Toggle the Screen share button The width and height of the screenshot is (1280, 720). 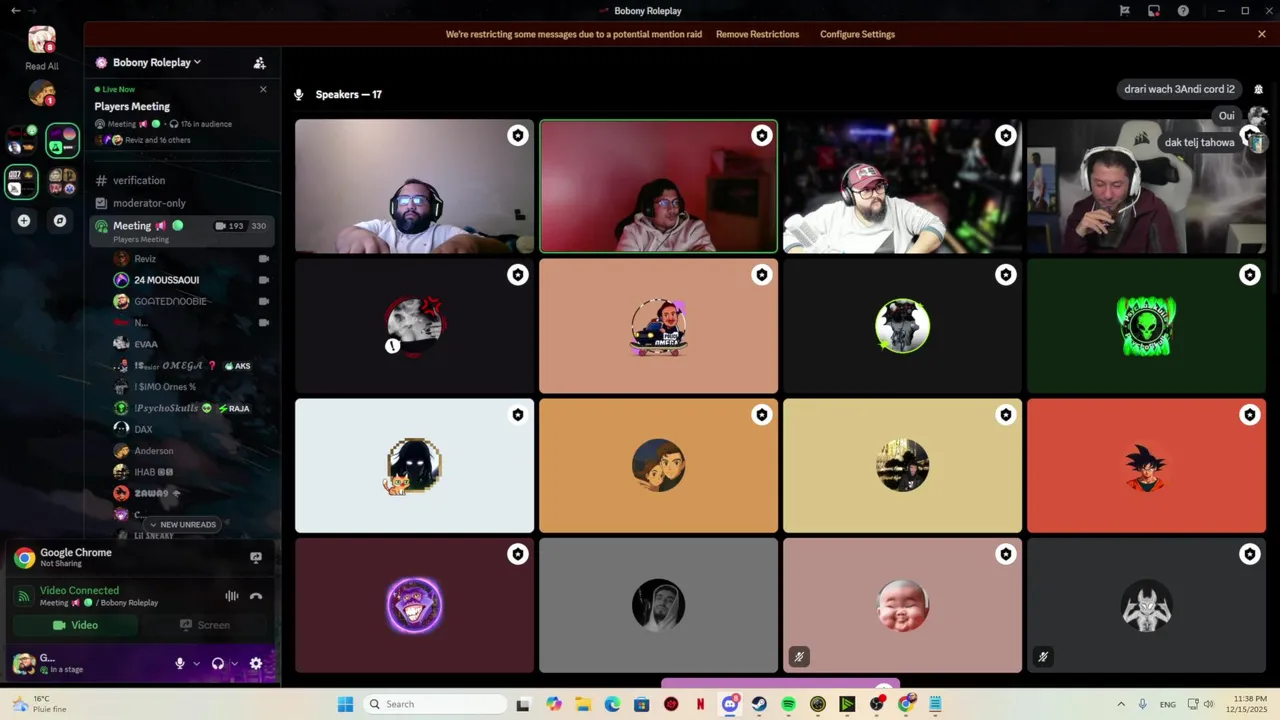click(x=205, y=625)
